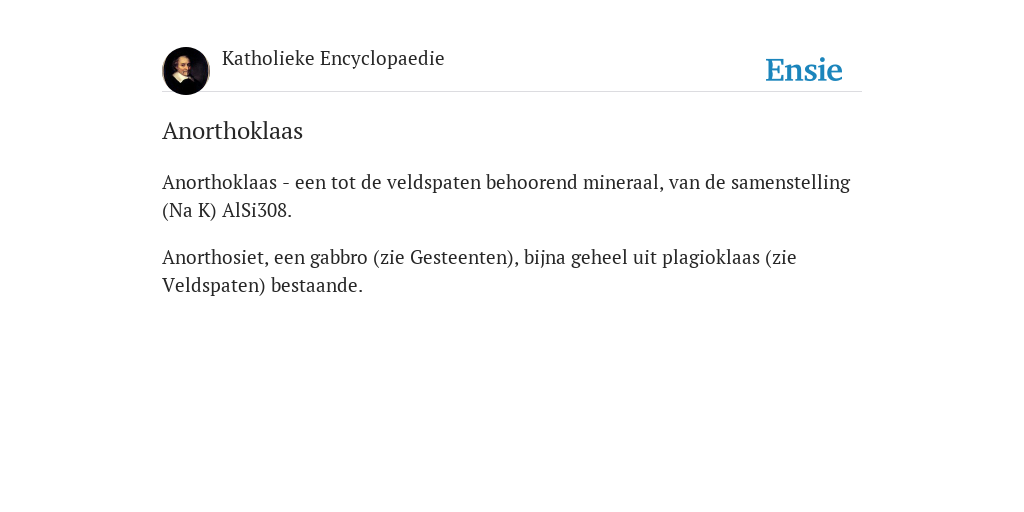Screen dimensions: 1024x512
Task: Visit the Katholieke Encyclopaedie author page
Action: 333,59
